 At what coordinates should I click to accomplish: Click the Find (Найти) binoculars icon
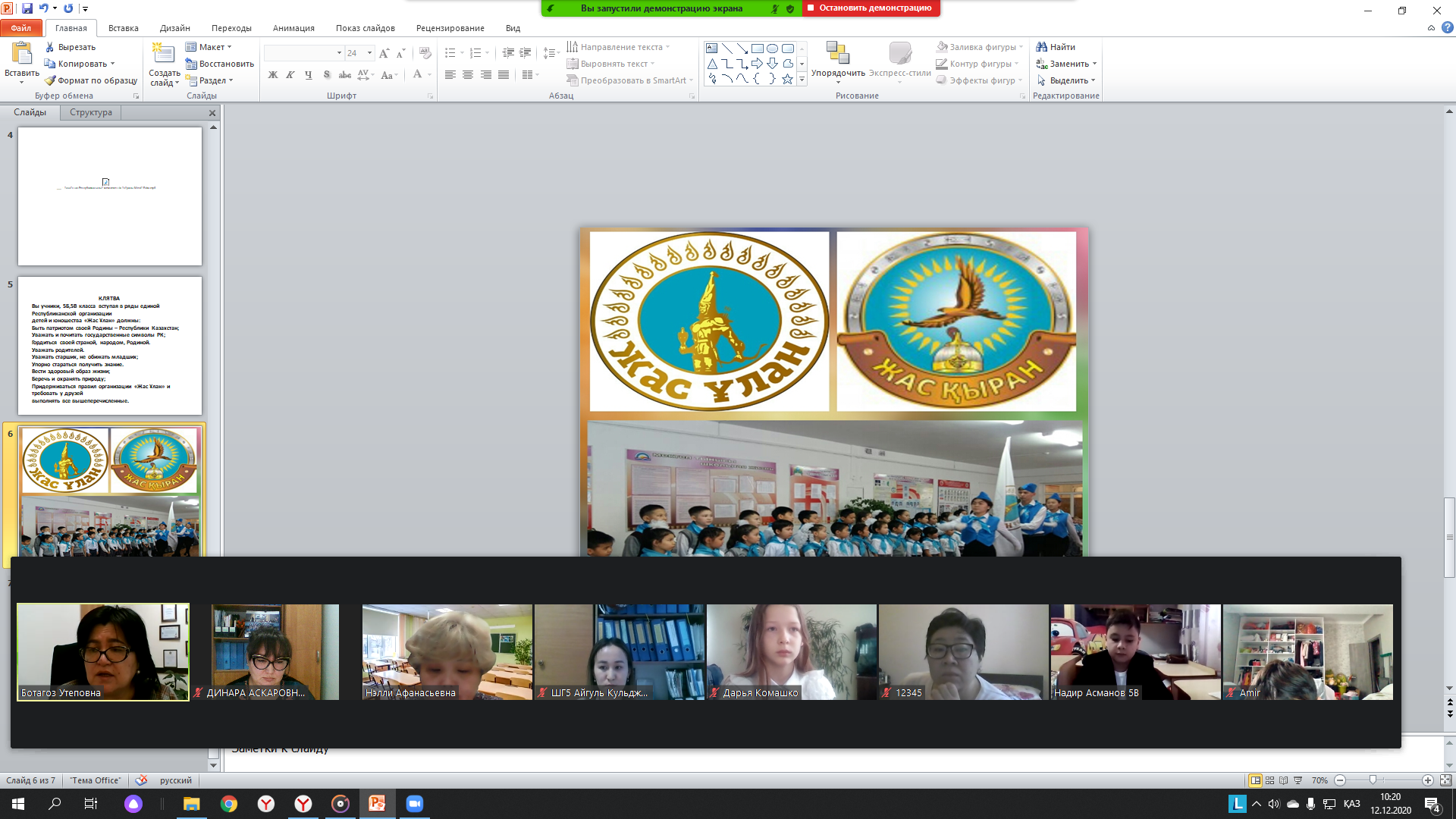(x=1042, y=47)
